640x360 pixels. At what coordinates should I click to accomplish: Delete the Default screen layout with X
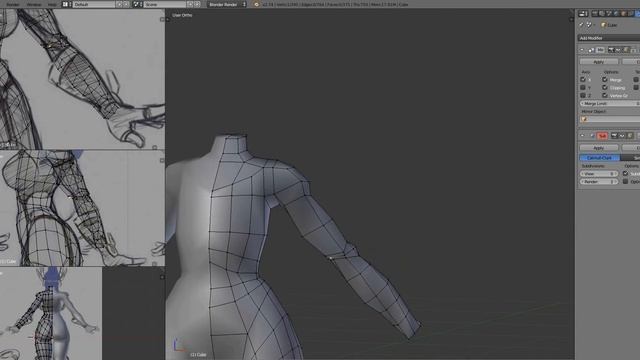(x=126, y=4)
